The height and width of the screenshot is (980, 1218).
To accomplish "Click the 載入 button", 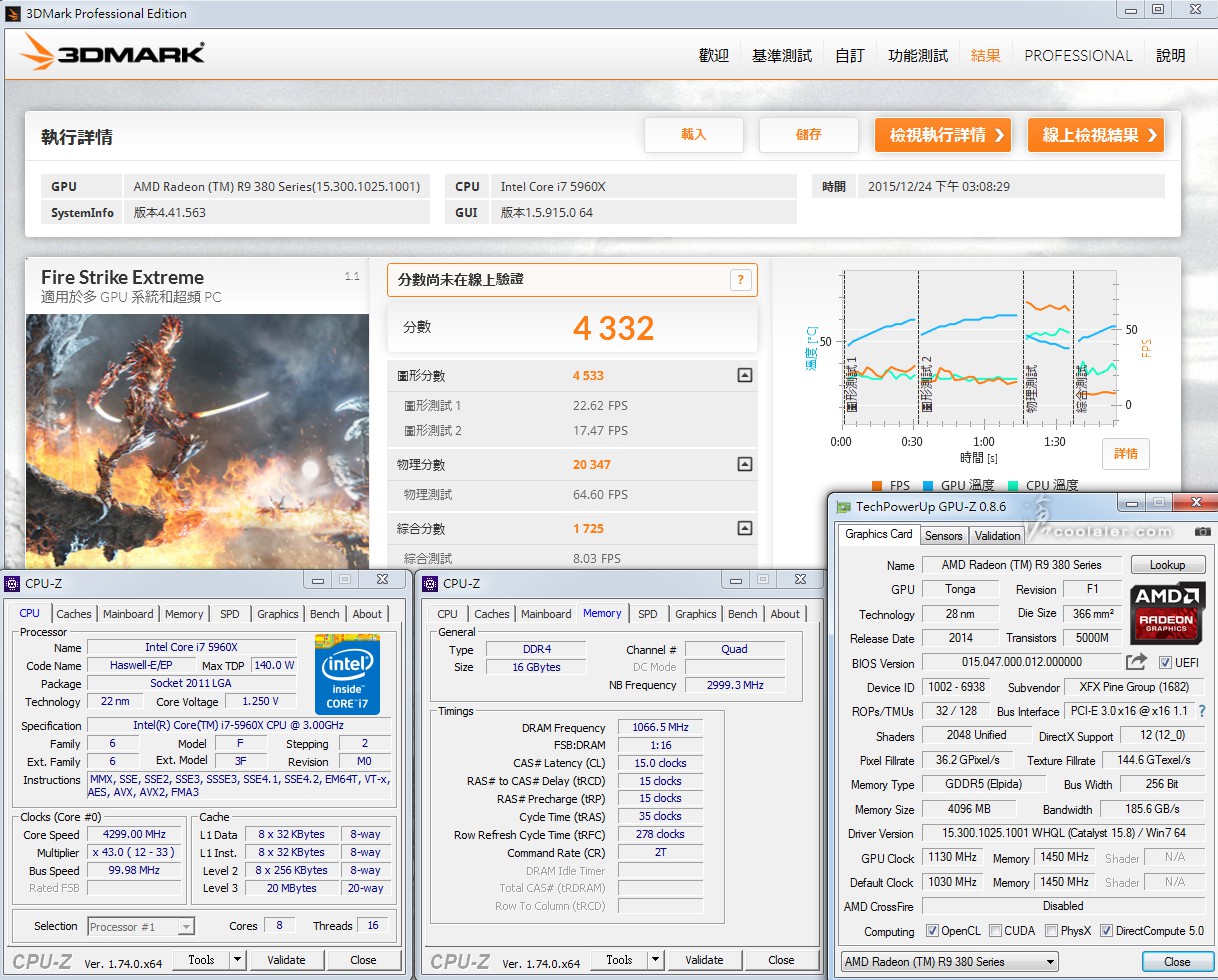I will pyautogui.click(x=694, y=135).
